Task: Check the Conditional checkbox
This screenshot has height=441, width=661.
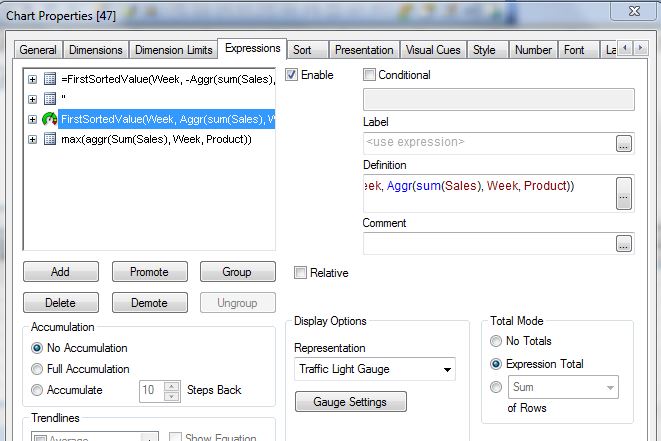Action: tap(369, 75)
